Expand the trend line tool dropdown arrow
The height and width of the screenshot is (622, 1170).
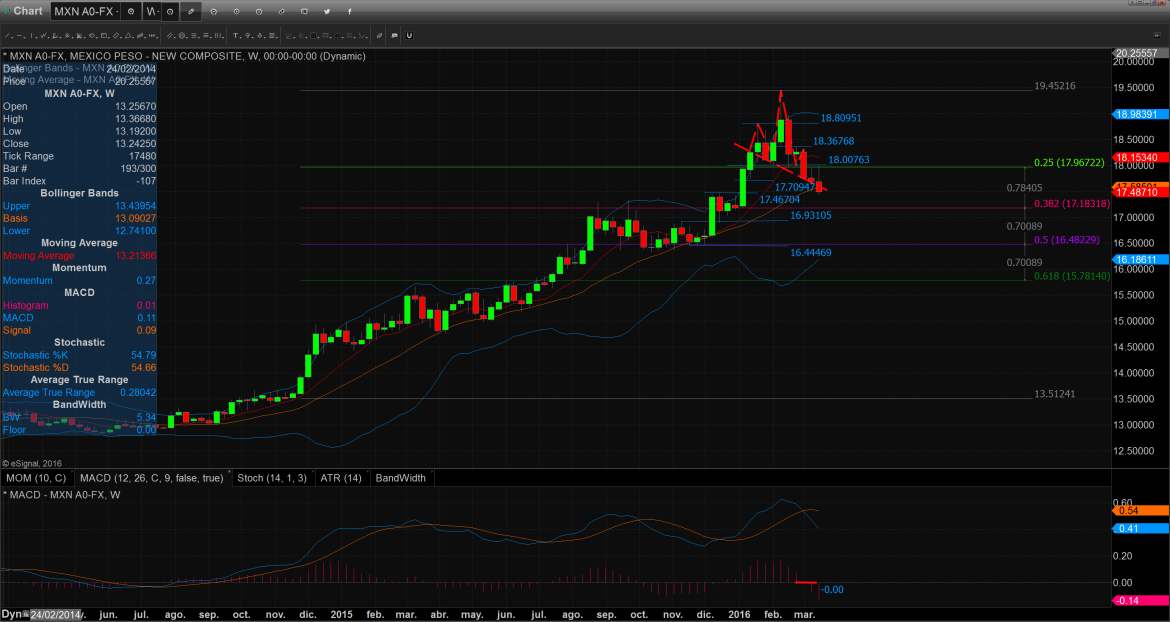click(13, 37)
